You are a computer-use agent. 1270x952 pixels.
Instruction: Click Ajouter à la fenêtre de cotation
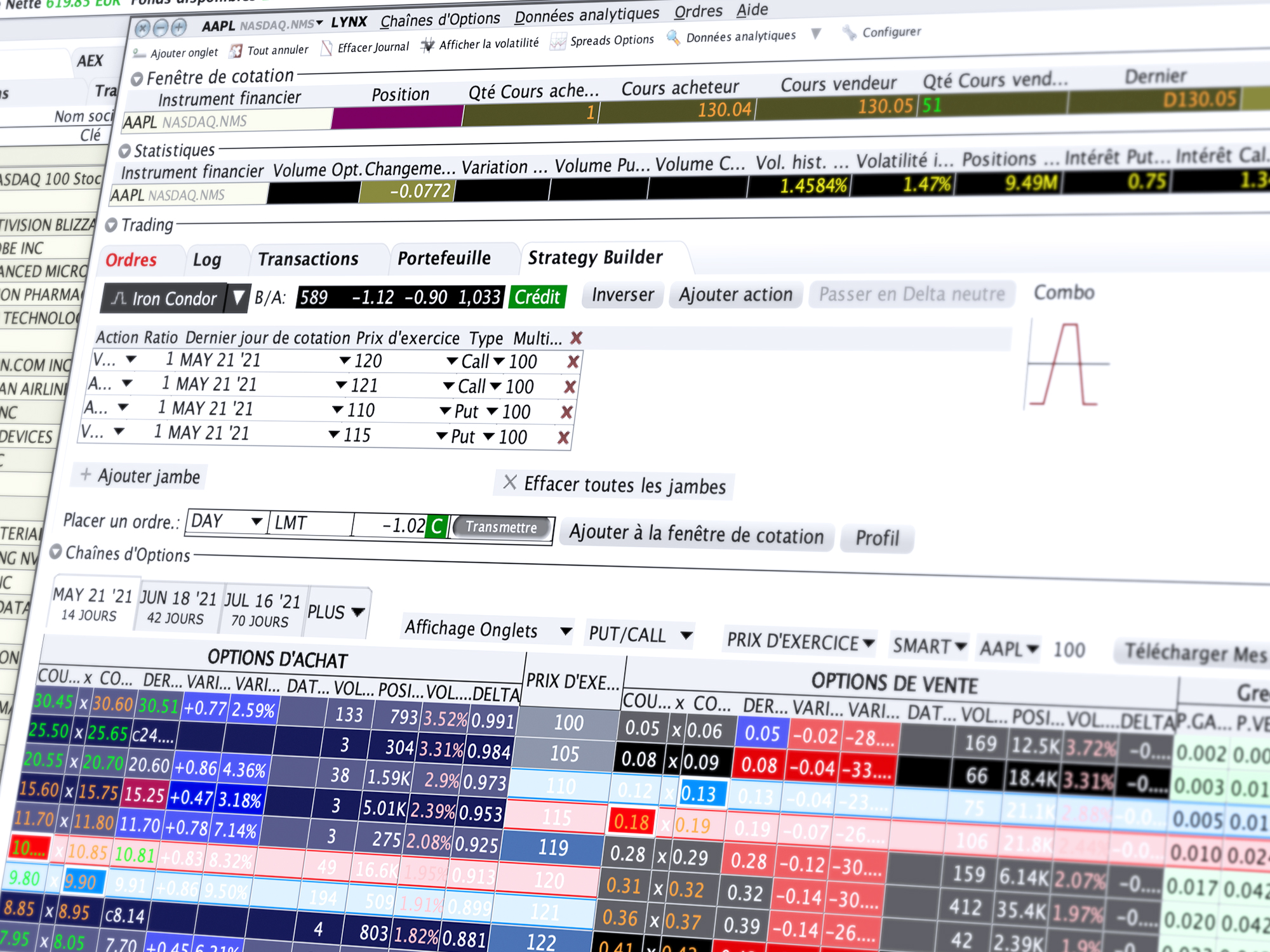pos(697,534)
